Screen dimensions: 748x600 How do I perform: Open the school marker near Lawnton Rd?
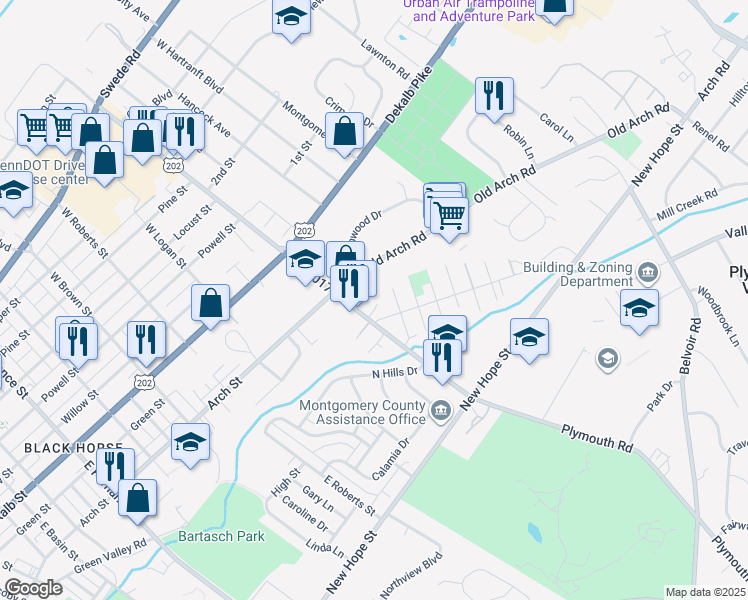click(x=291, y=17)
